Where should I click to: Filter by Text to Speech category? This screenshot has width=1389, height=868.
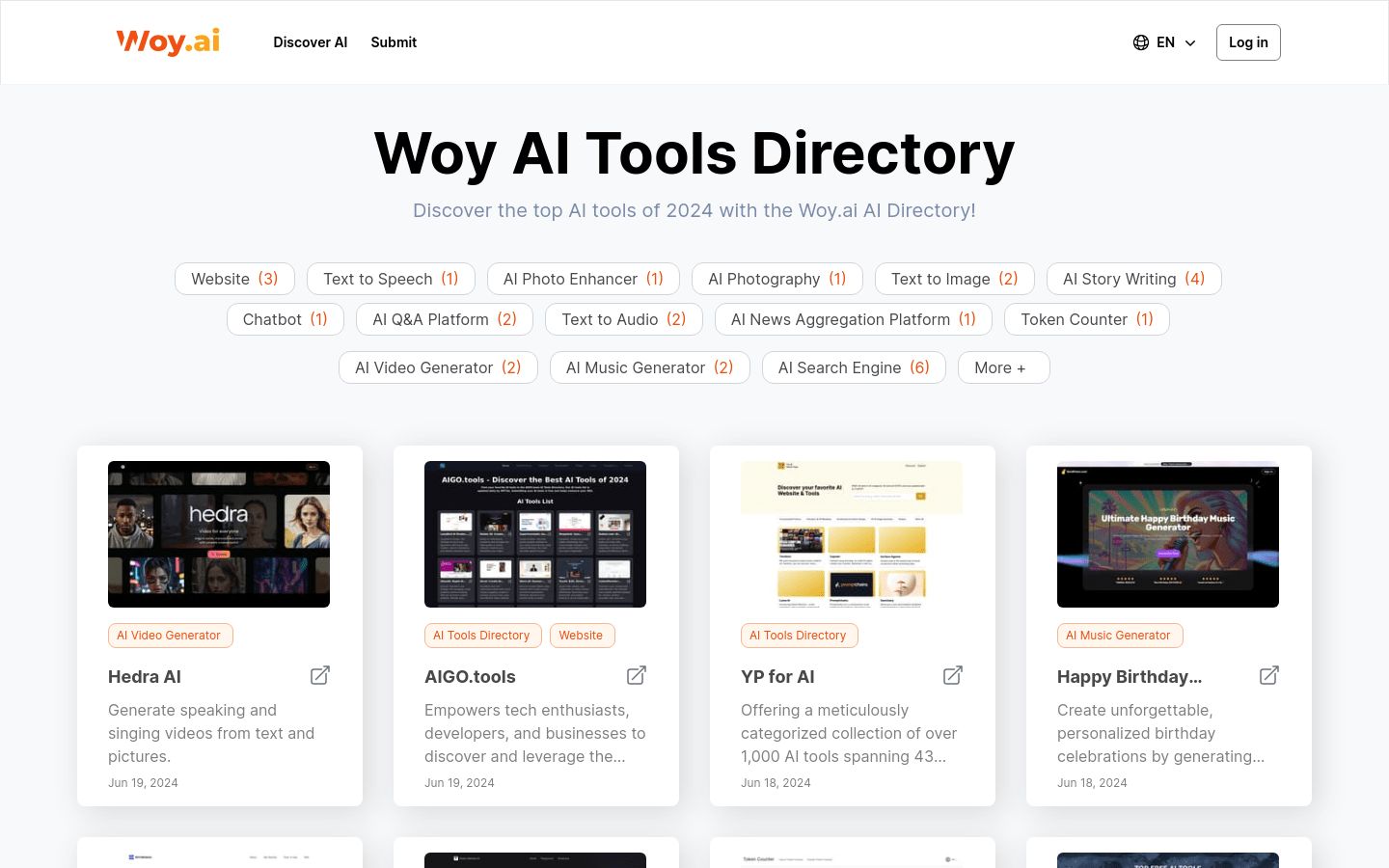pyautogui.click(x=391, y=279)
